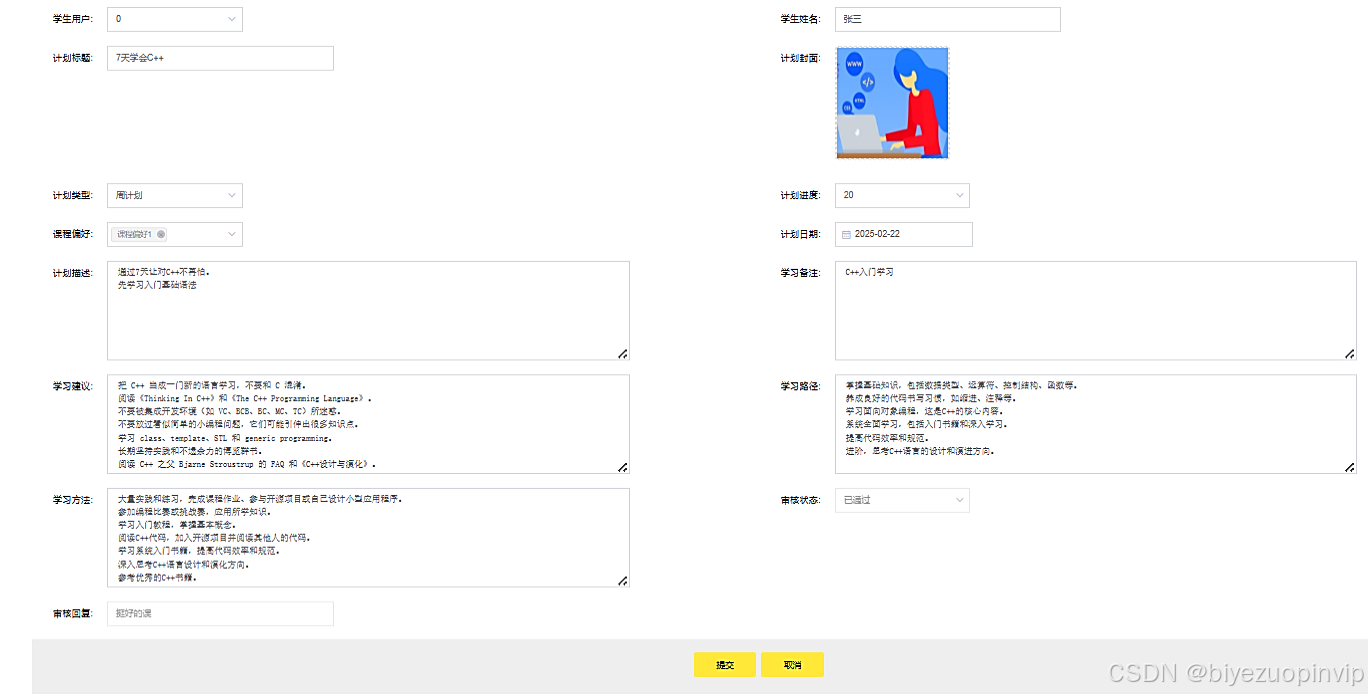Select the 计划标题 field showing 7天学会C++
Viewport: 1368px width, 696px height.
coord(219,58)
